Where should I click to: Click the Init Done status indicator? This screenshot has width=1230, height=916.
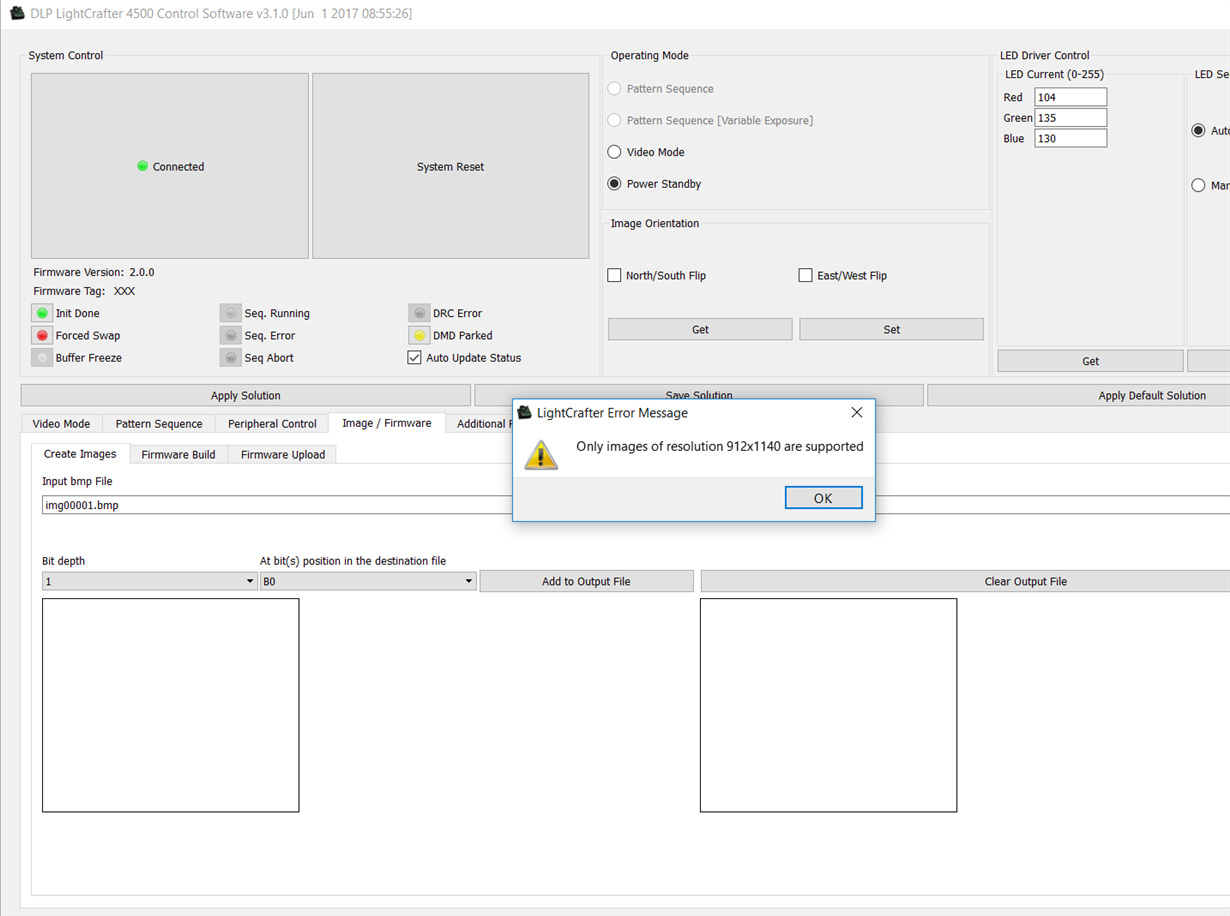tap(42, 313)
